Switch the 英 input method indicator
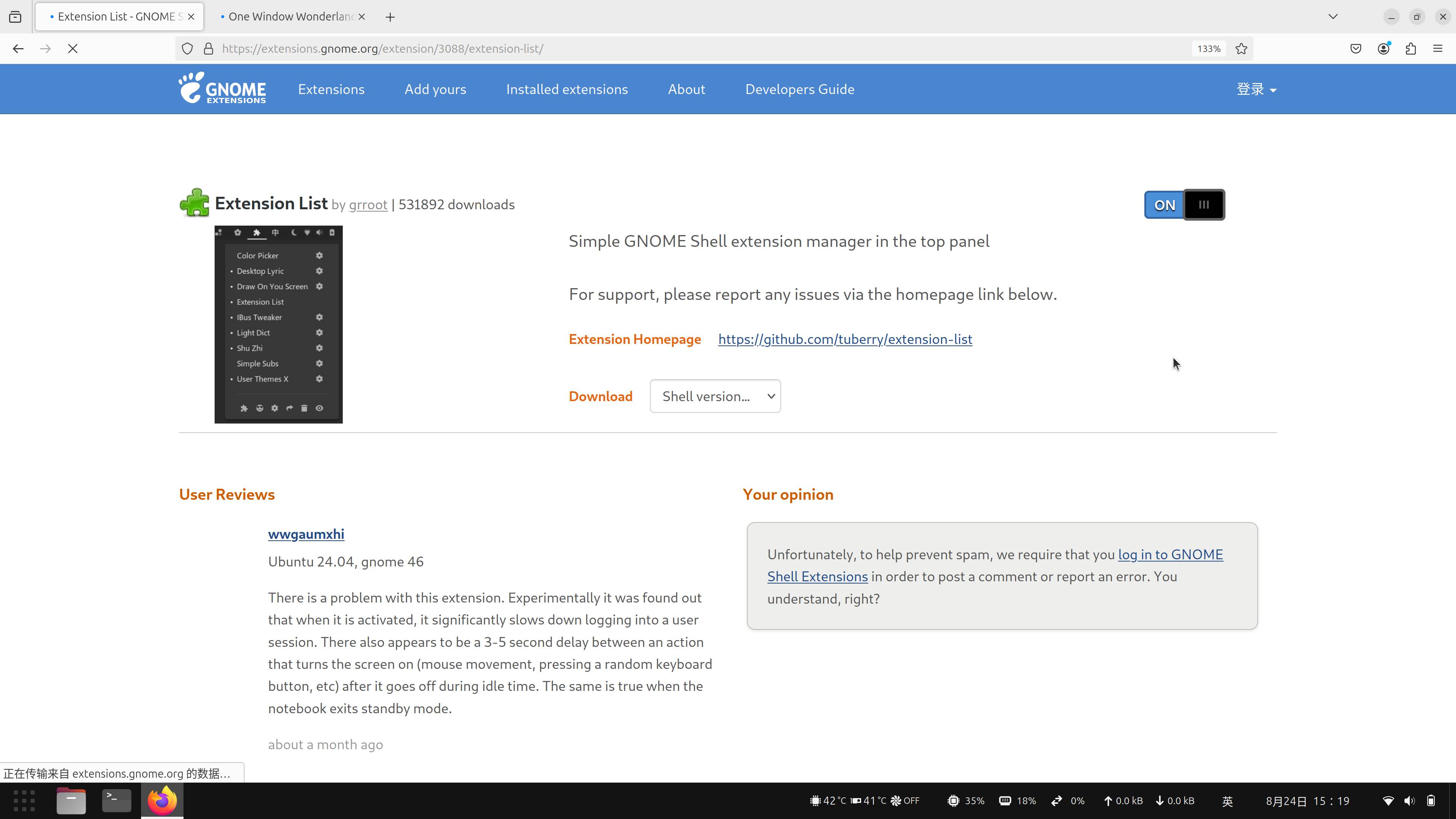This screenshot has height=819, width=1456. [1228, 801]
